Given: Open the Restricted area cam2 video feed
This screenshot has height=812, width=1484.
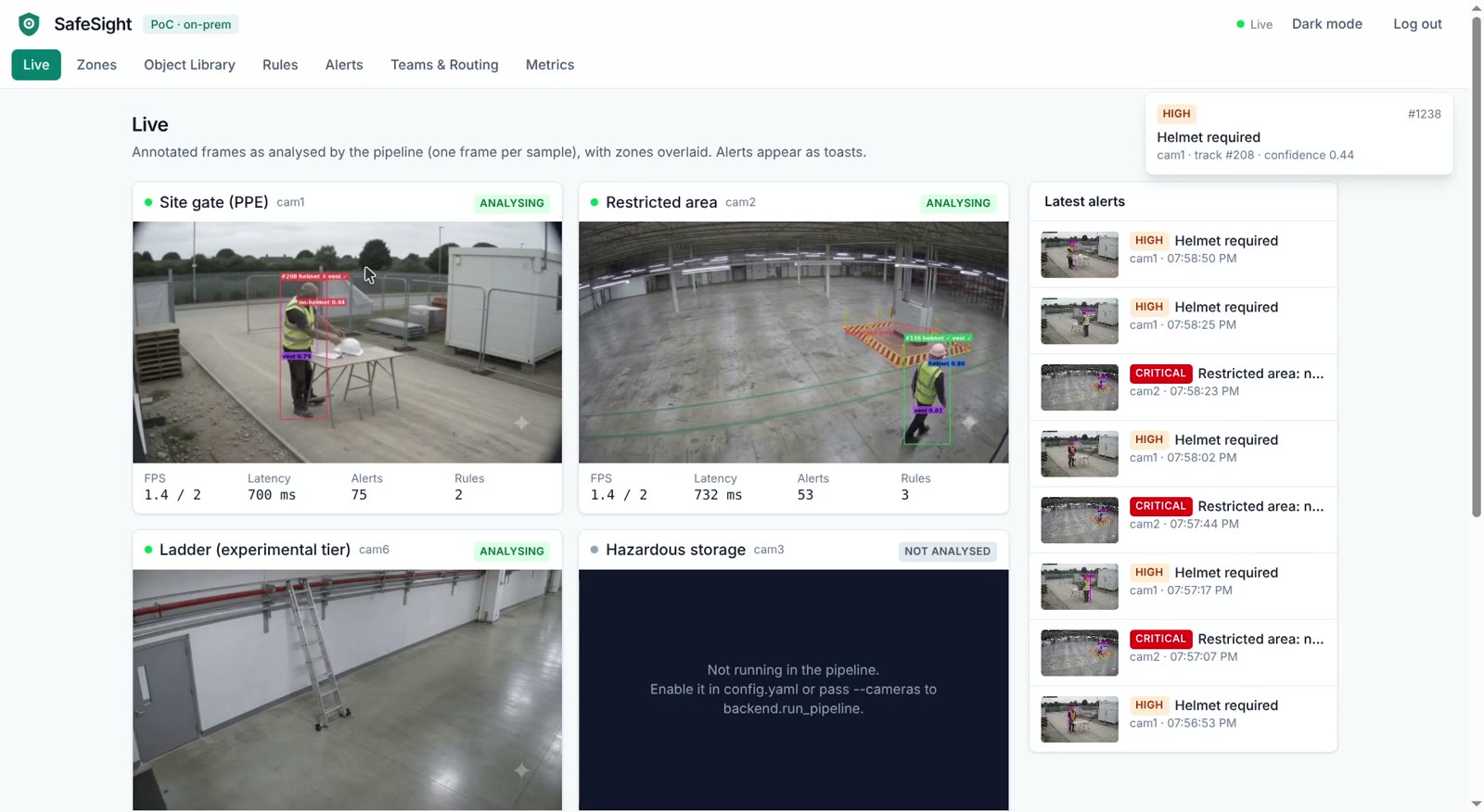Looking at the screenshot, I should click(793, 342).
